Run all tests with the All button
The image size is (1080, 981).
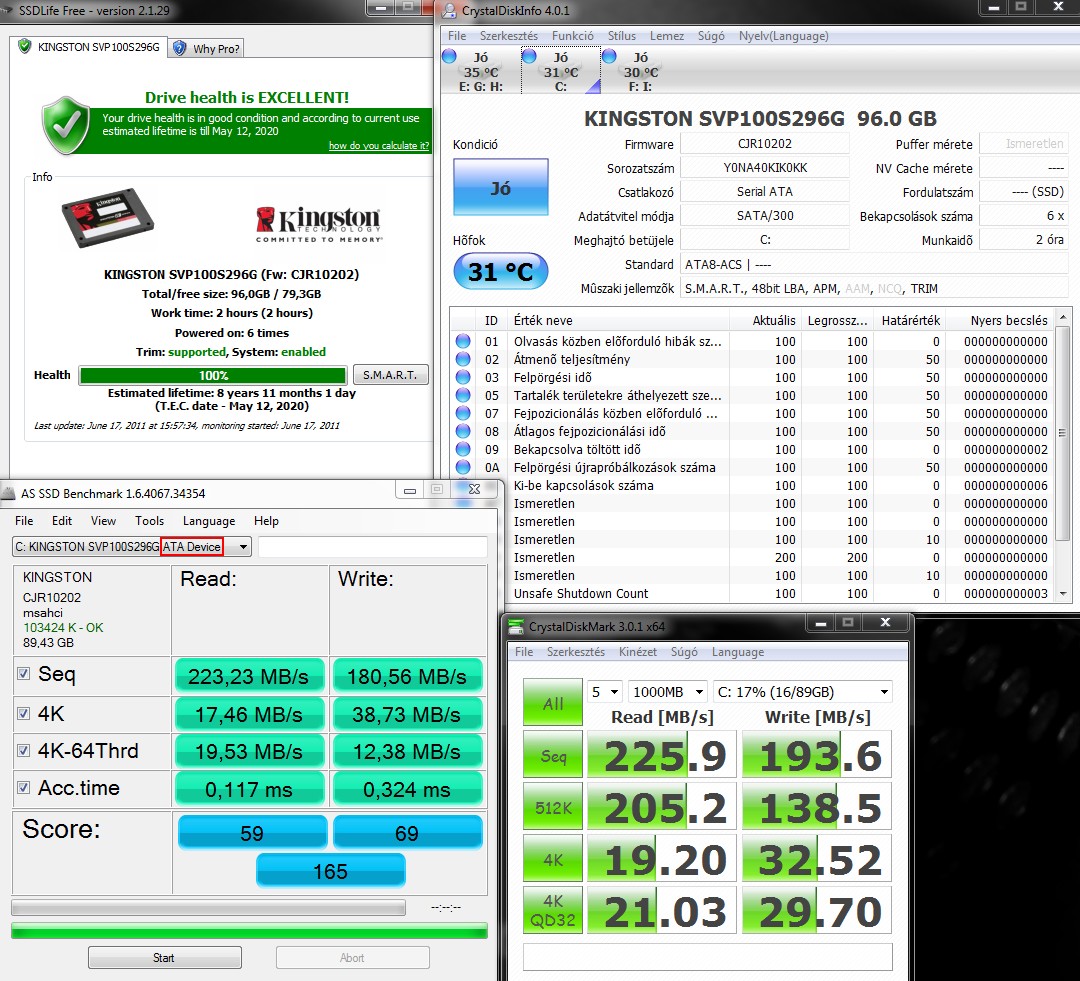(x=553, y=703)
